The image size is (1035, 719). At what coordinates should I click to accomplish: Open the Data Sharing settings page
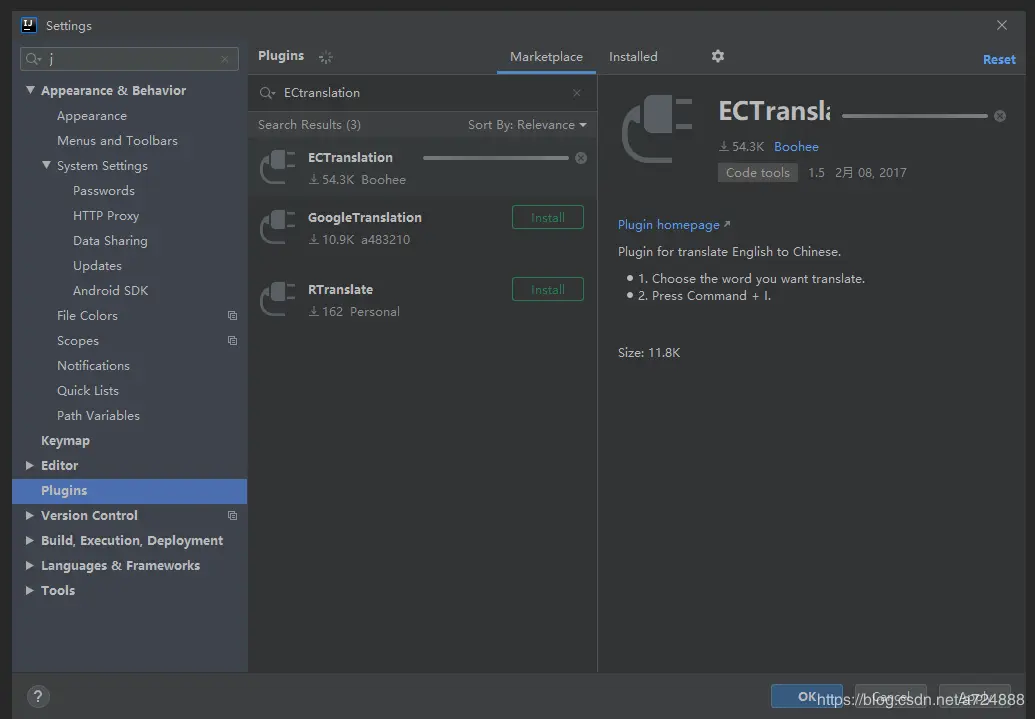tap(110, 241)
